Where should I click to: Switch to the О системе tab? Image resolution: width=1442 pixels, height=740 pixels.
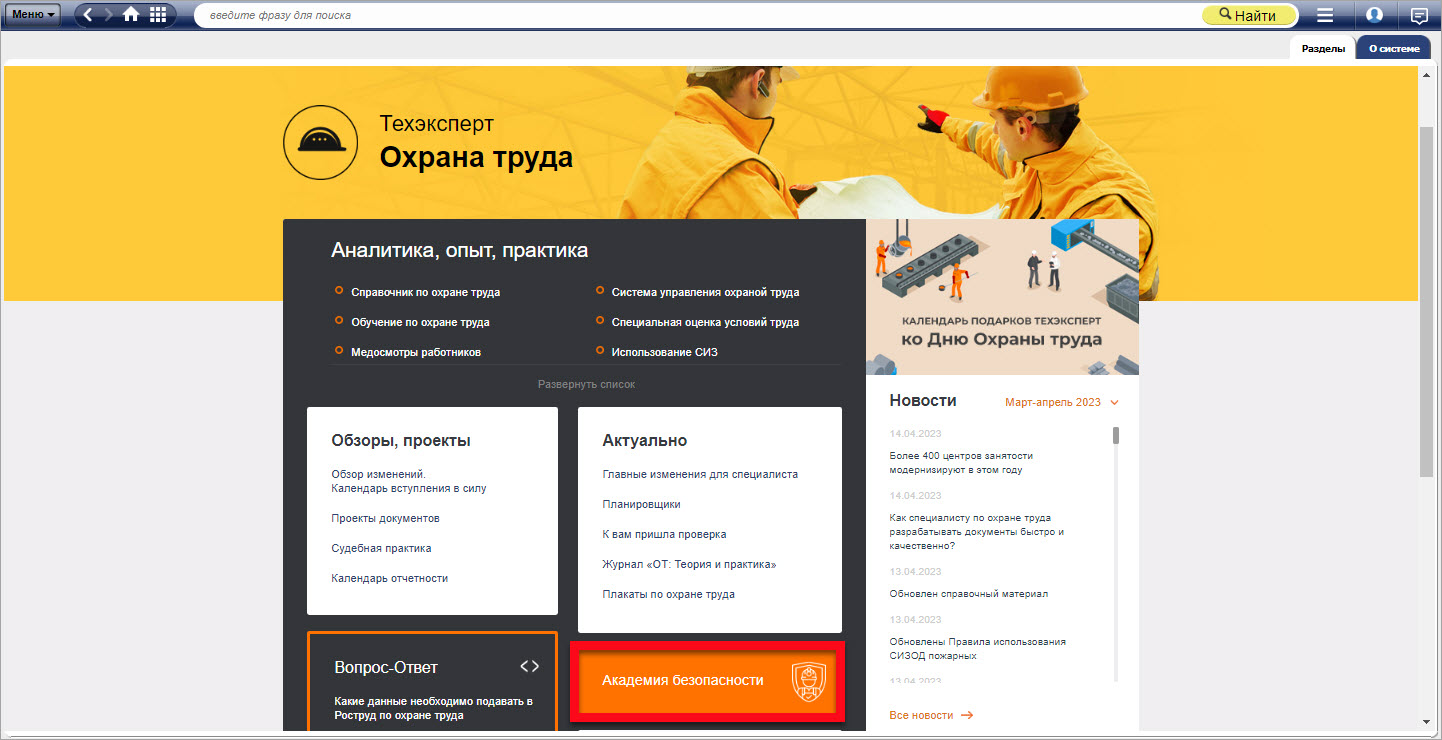pyautogui.click(x=1393, y=48)
